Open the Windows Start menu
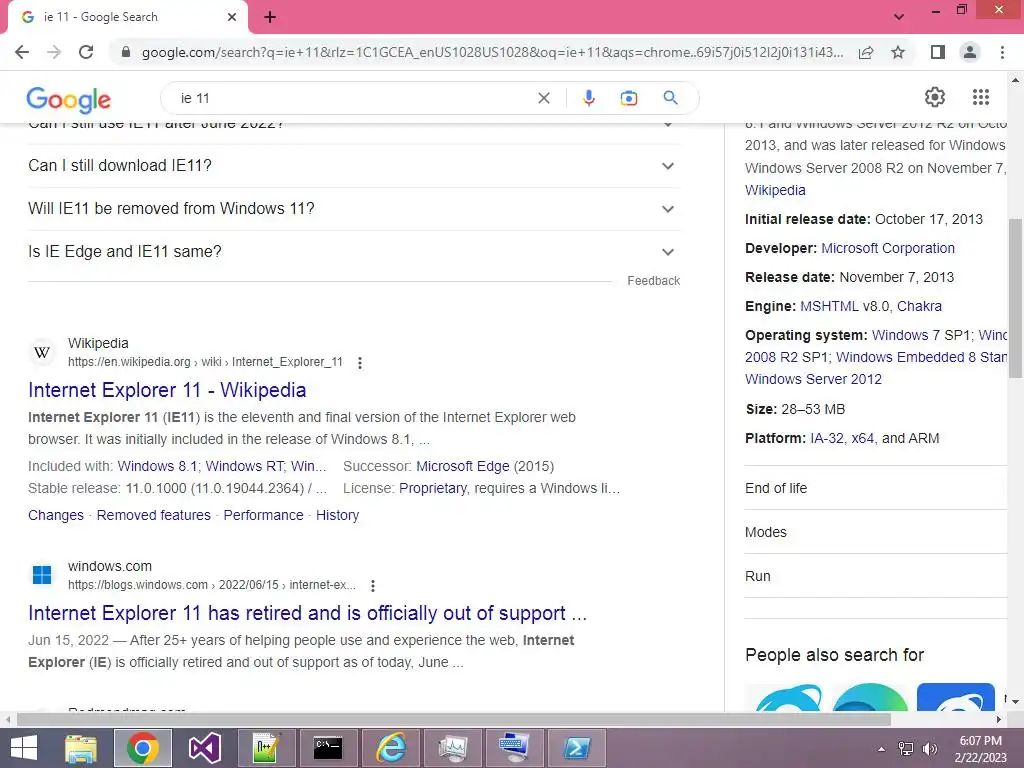This screenshot has width=1024, height=768. [24, 748]
